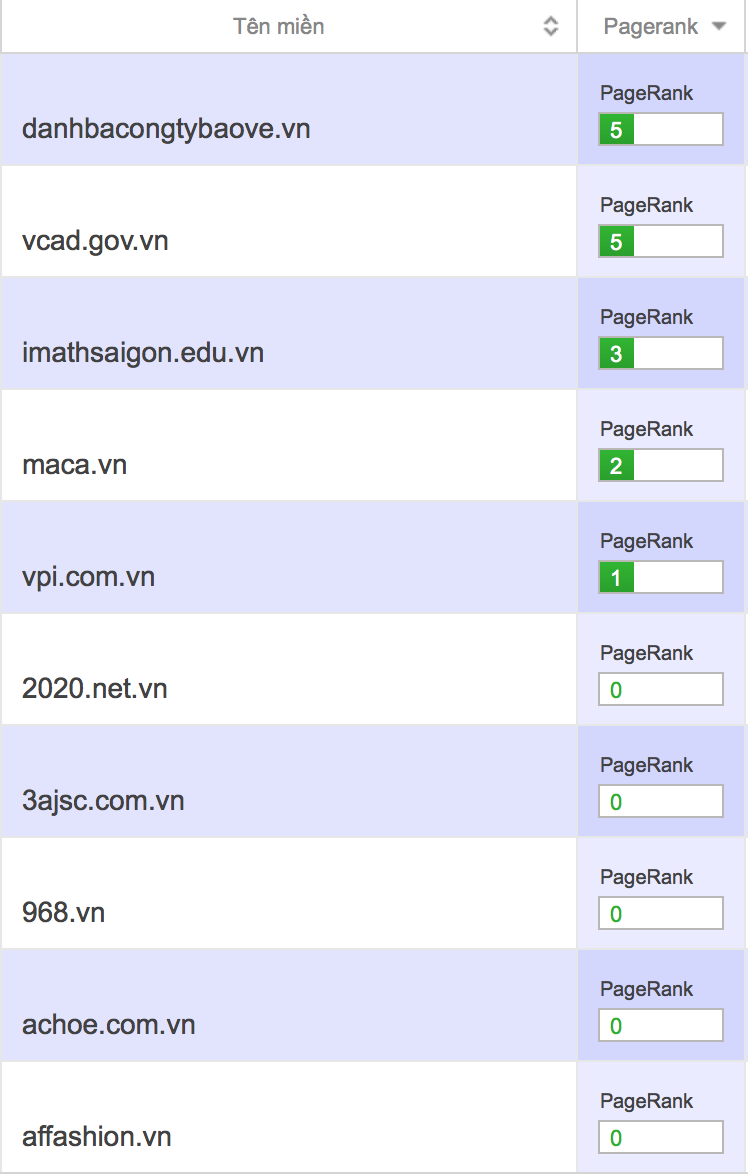Click the Pagerank sort dropdown arrow

coord(718,27)
